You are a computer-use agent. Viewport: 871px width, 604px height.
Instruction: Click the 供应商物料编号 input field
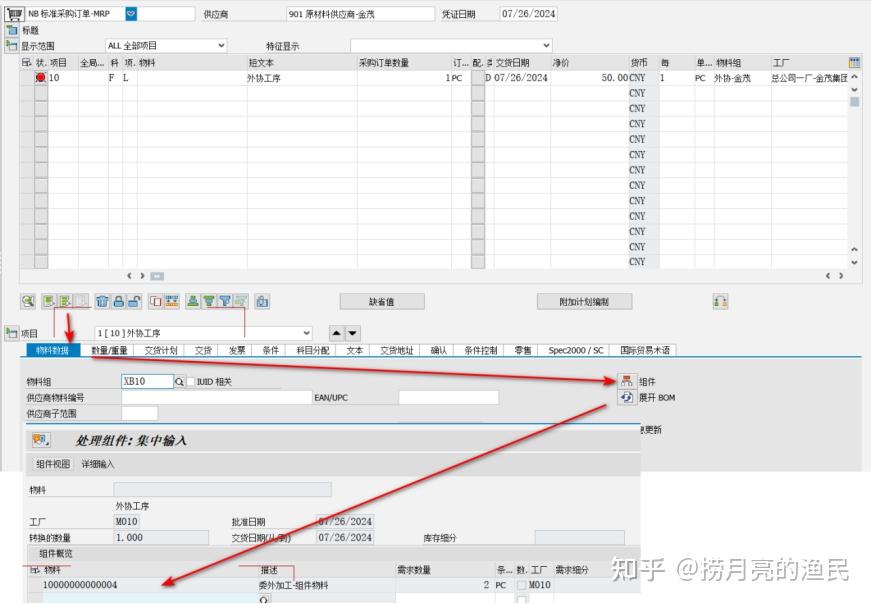(217, 397)
